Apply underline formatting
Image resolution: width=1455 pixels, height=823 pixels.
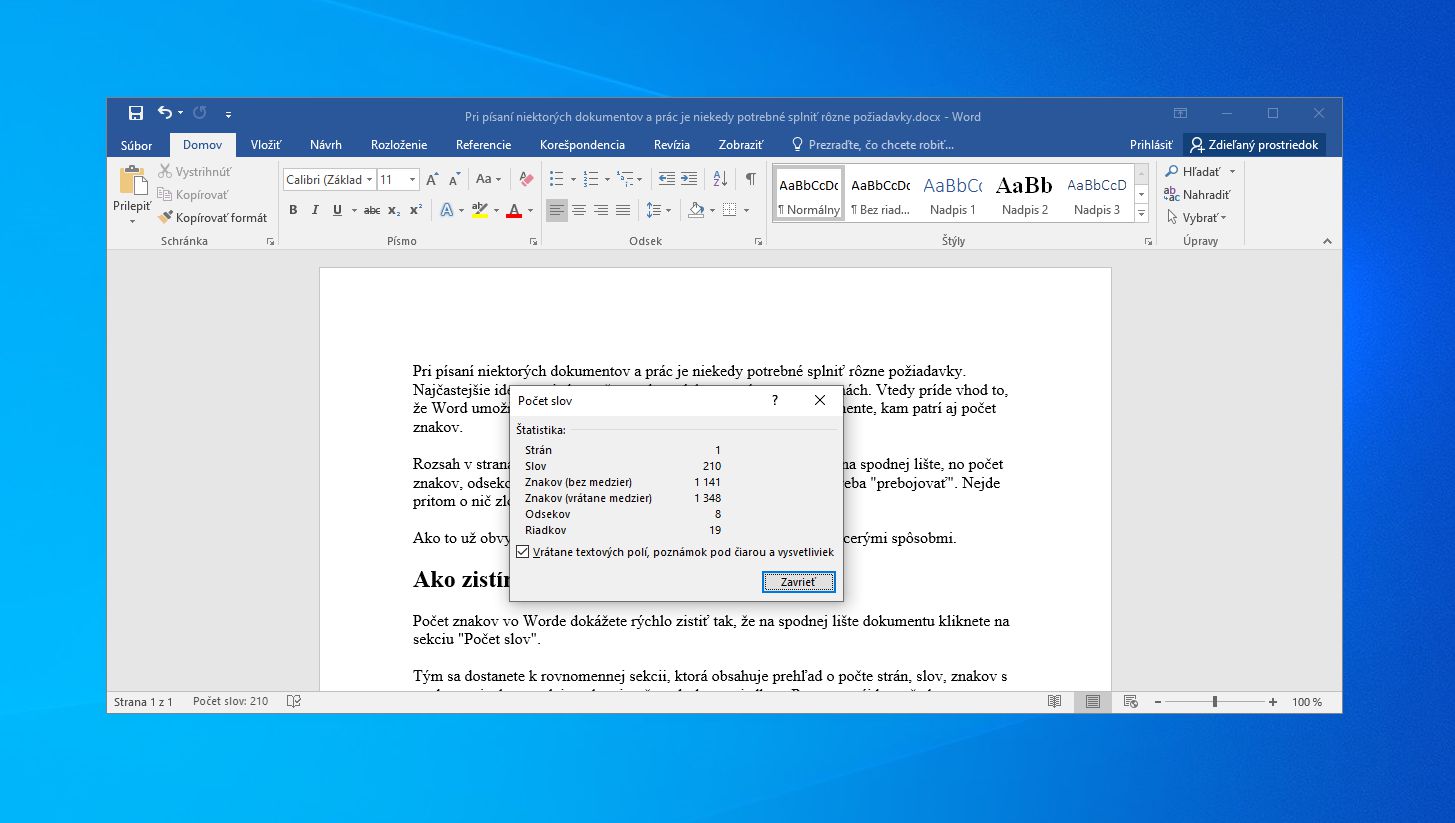click(337, 210)
